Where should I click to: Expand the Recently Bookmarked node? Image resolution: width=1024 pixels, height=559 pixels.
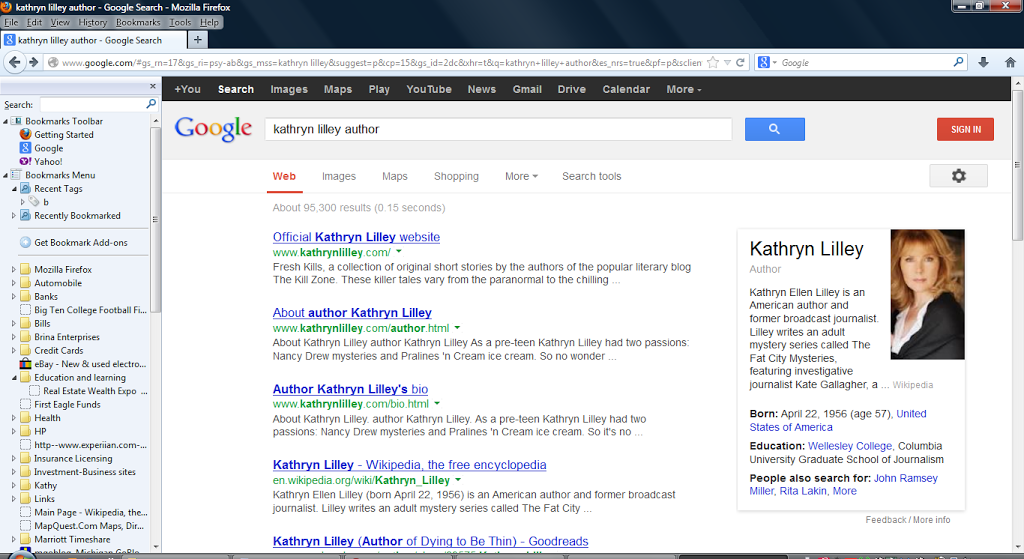pos(14,216)
